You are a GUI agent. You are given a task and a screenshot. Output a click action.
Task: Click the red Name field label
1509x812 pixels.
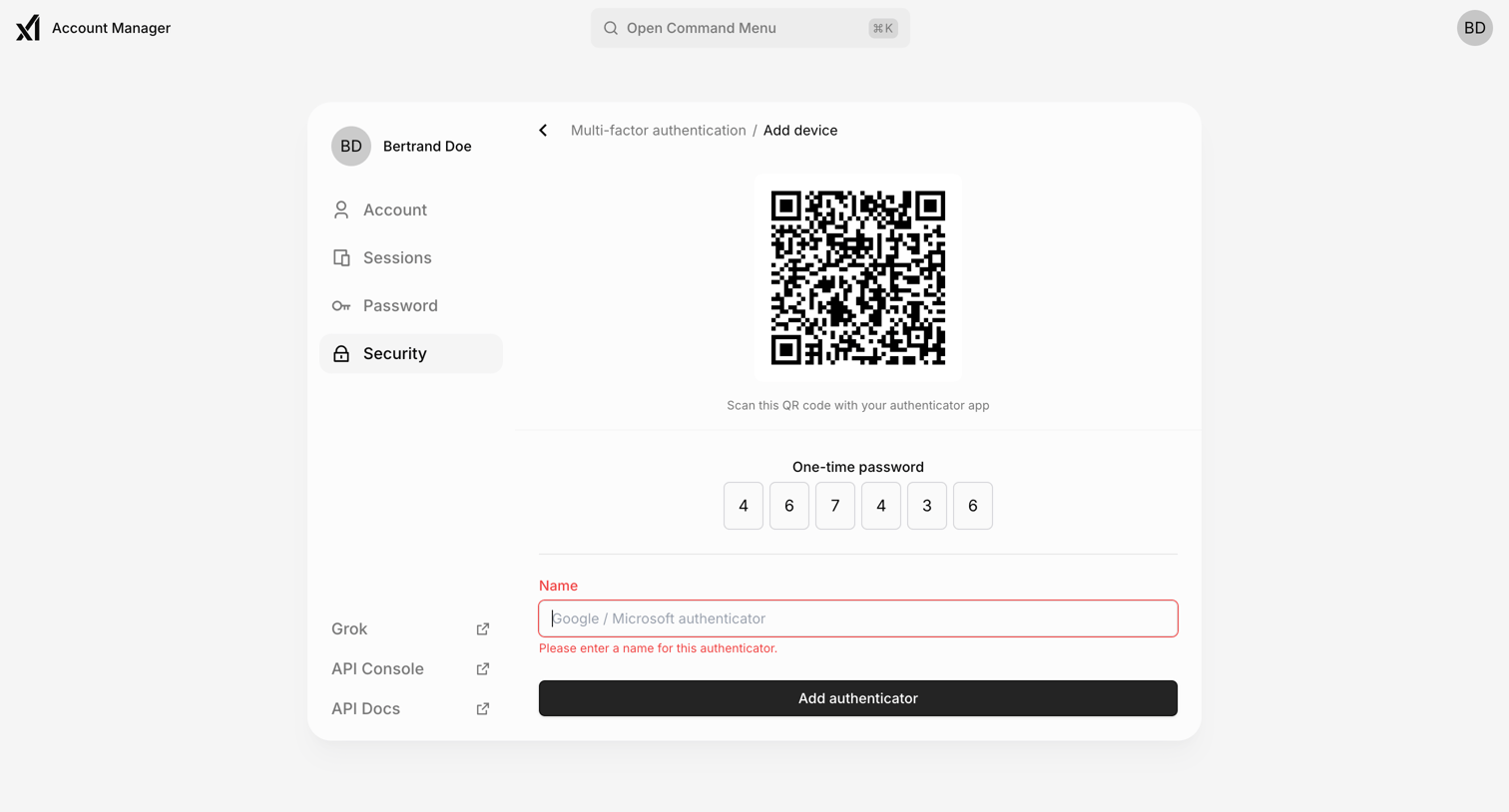(x=558, y=586)
